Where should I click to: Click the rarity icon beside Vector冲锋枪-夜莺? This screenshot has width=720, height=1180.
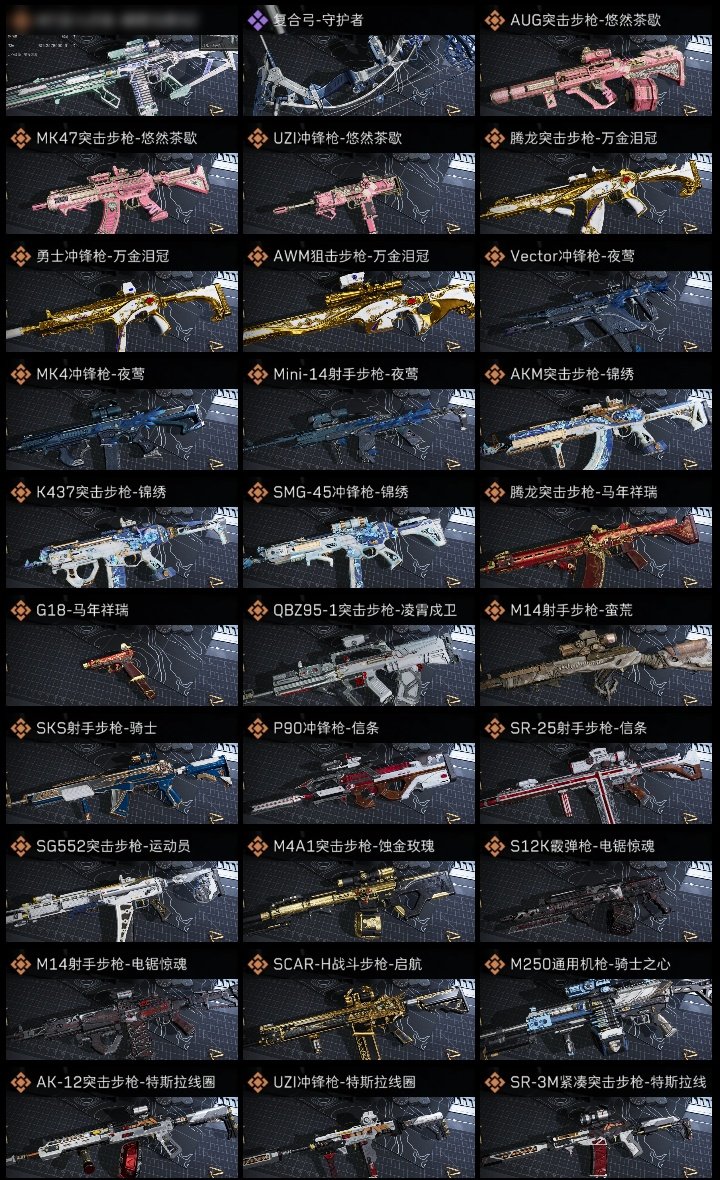[494, 256]
